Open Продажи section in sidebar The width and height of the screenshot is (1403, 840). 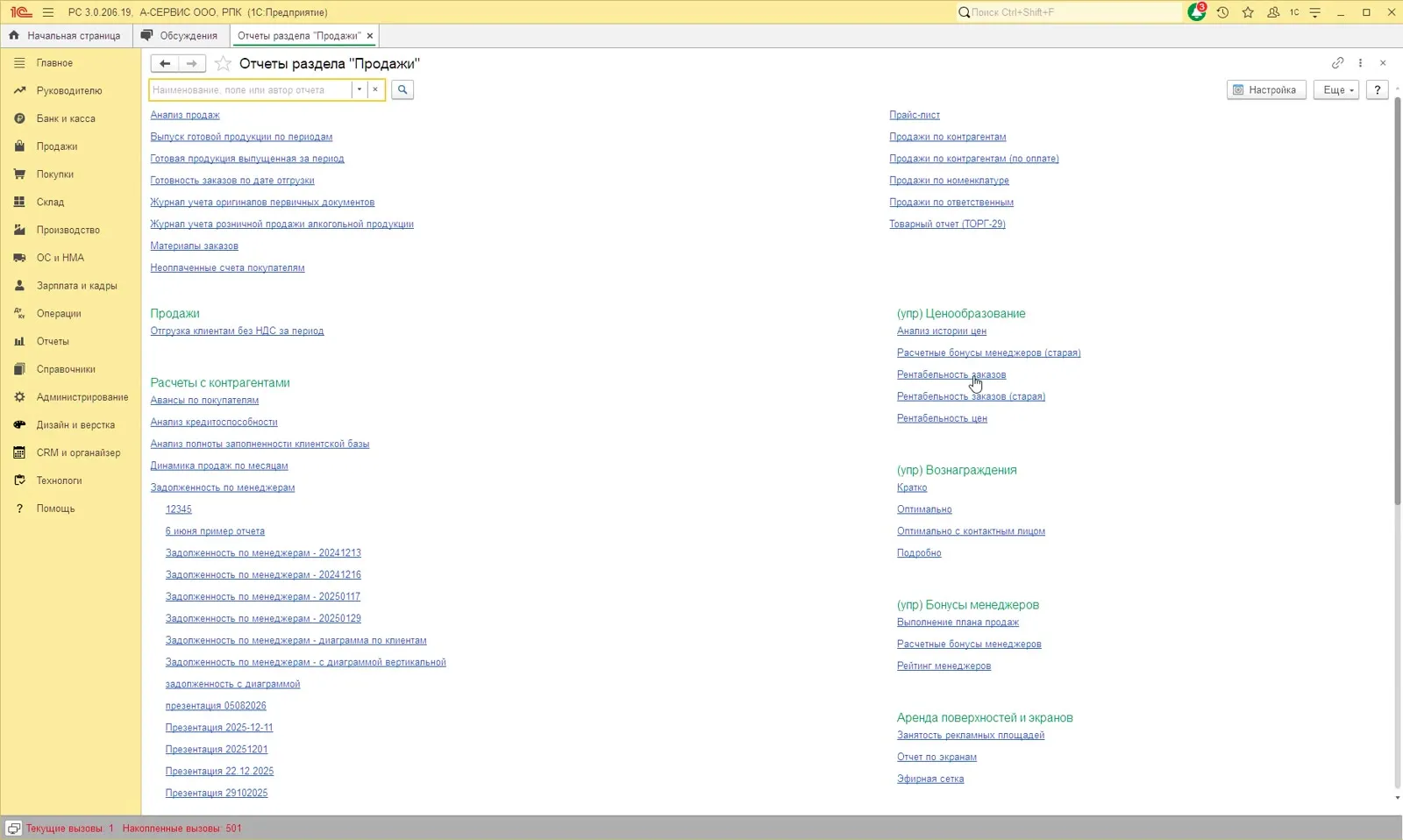pyautogui.click(x=70, y=146)
